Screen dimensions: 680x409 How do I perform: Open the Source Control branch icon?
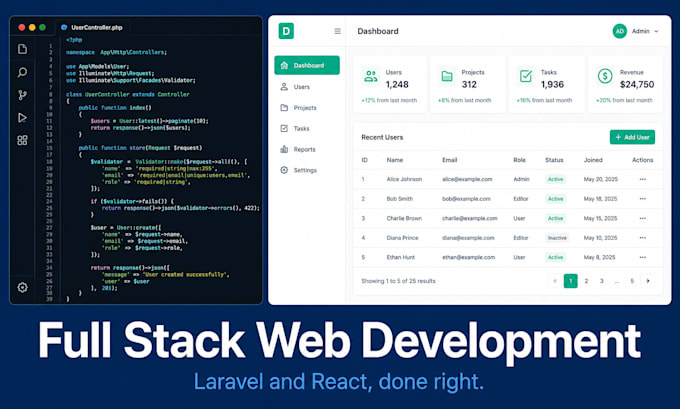[22, 95]
